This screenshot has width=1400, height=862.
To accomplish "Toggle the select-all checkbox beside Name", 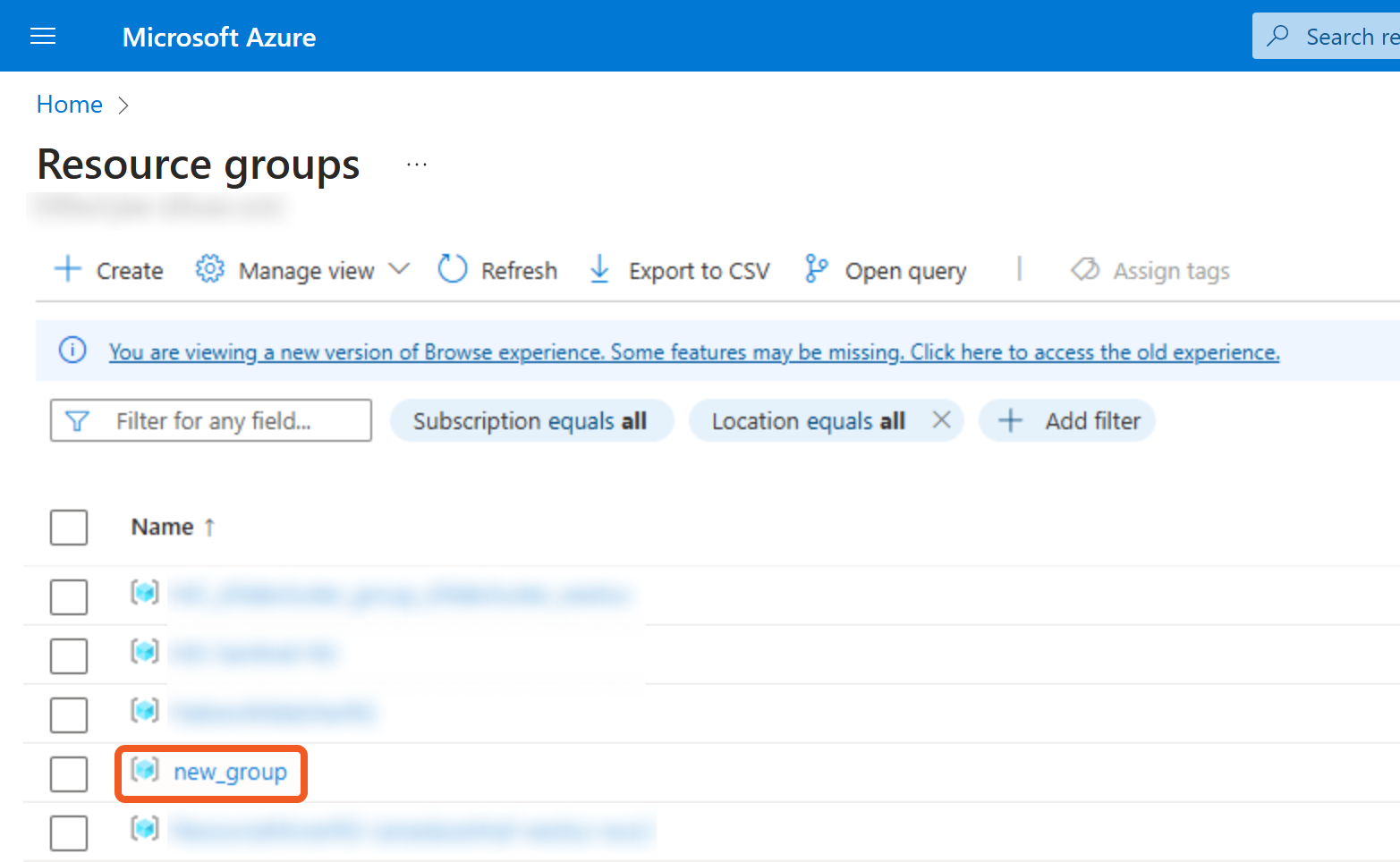I will click(69, 528).
